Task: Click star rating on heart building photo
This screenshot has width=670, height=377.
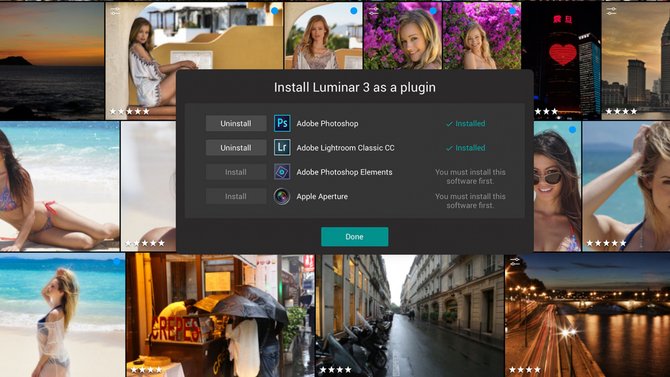Action: [x=546, y=111]
